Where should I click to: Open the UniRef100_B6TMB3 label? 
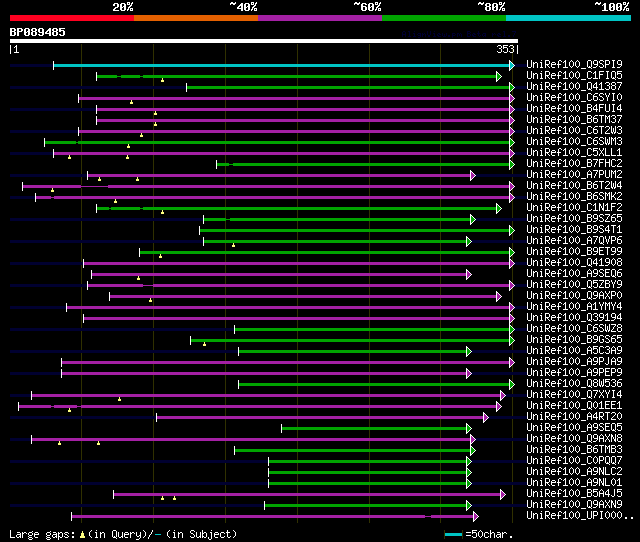pyautogui.click(x=574, y=450)
